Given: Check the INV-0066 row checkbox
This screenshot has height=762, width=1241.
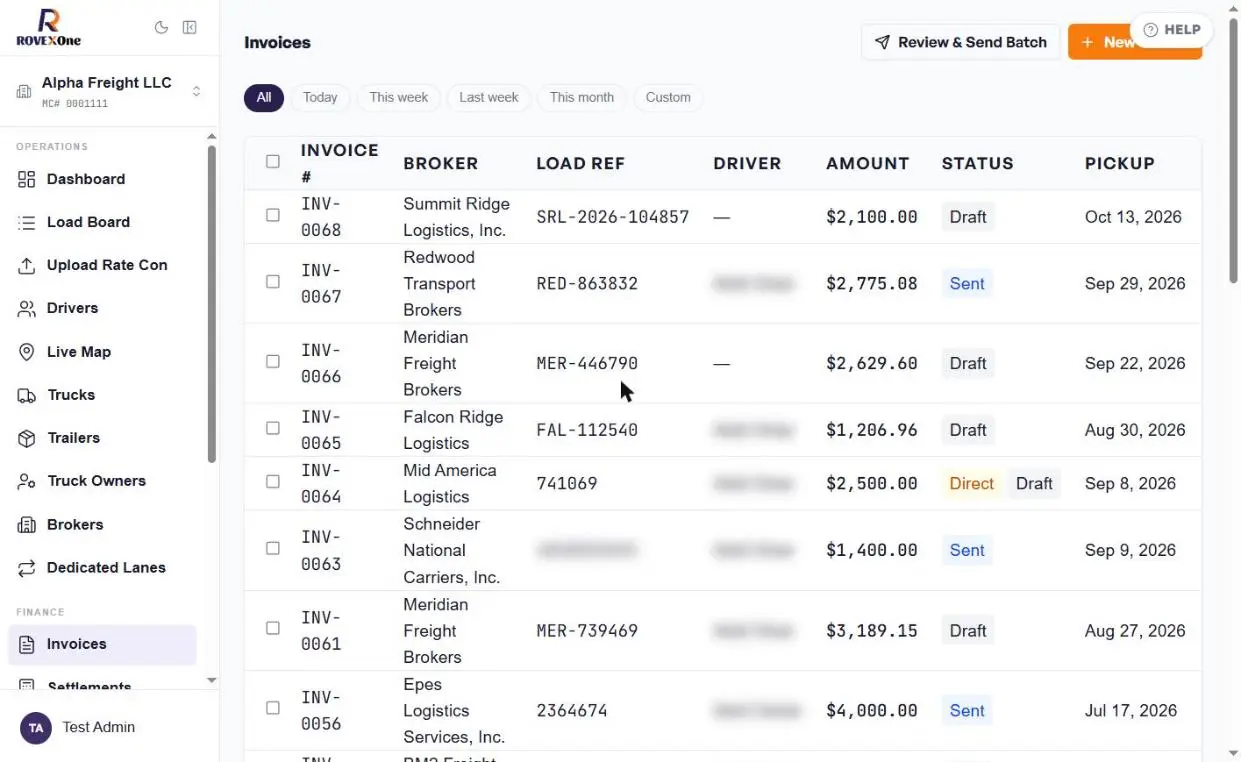Looking at the screenshot, I should [273, 362].
